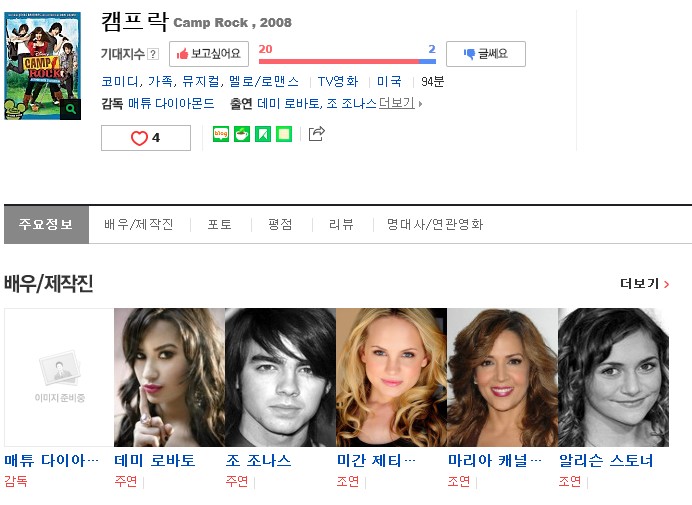
Task: Open 데미 로바토 actor photo thumbnail
Action: (x=169, y=377)
